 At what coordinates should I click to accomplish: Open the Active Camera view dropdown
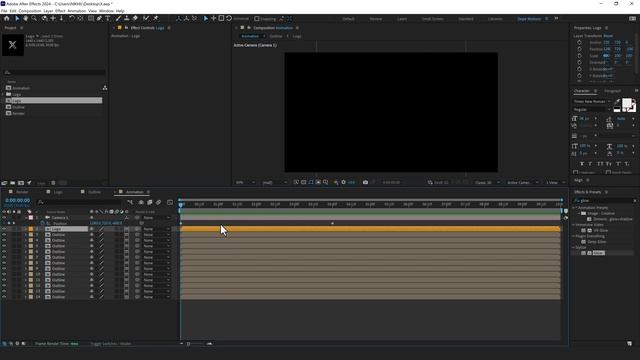523,182
